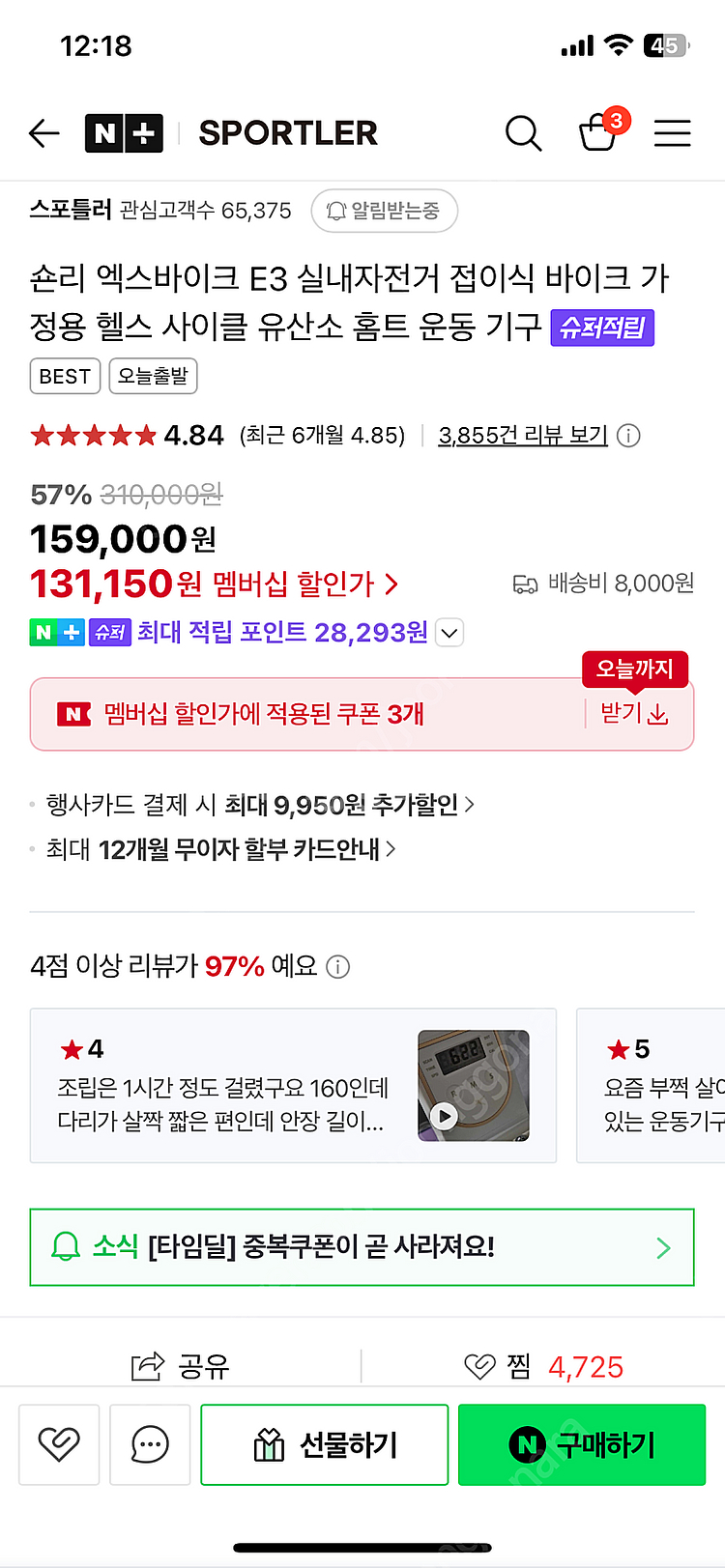
Task: Open the shopping cart with 3 items
Action: click(x=598, y=133)
